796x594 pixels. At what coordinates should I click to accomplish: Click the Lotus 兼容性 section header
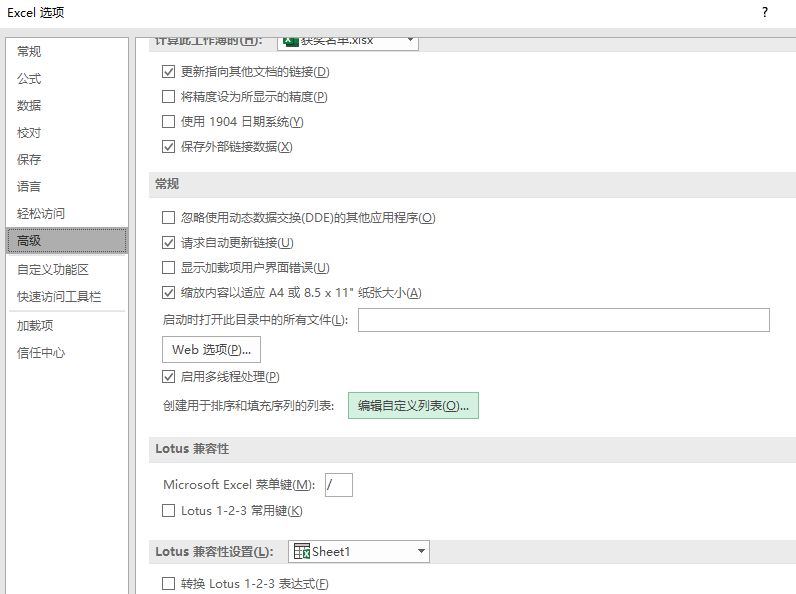(192, 449)
